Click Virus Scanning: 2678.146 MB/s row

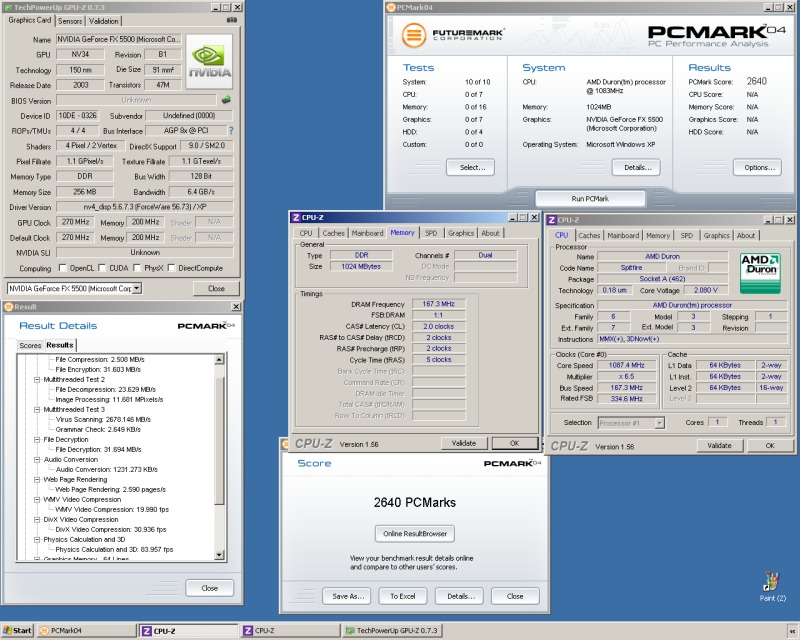[103, 420]
